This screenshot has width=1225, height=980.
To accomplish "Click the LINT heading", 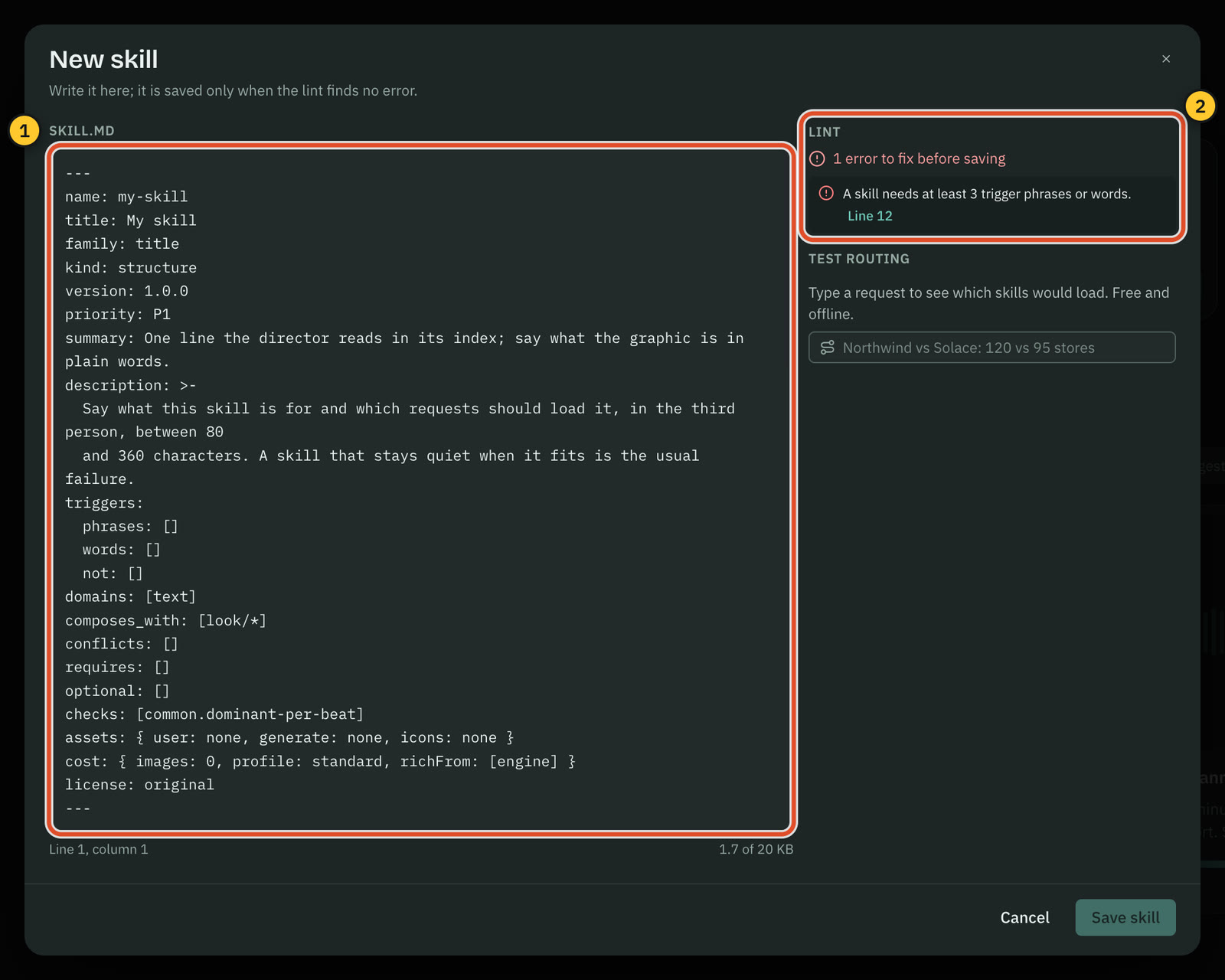I will [825, 132].
